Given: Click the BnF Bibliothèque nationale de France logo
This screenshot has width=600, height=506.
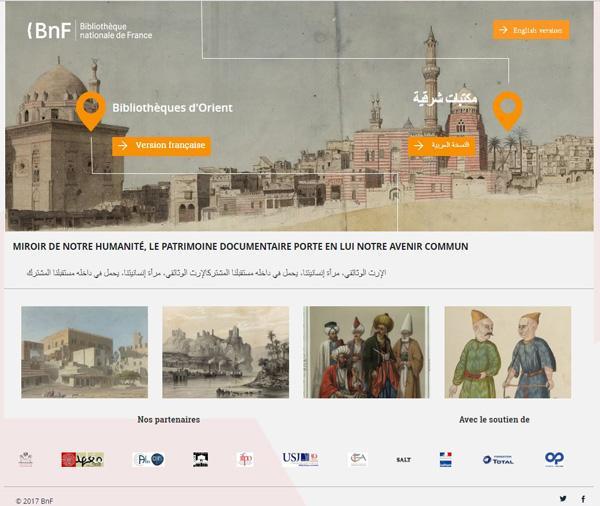Looking at the screenshot, I should coord(89,29).
